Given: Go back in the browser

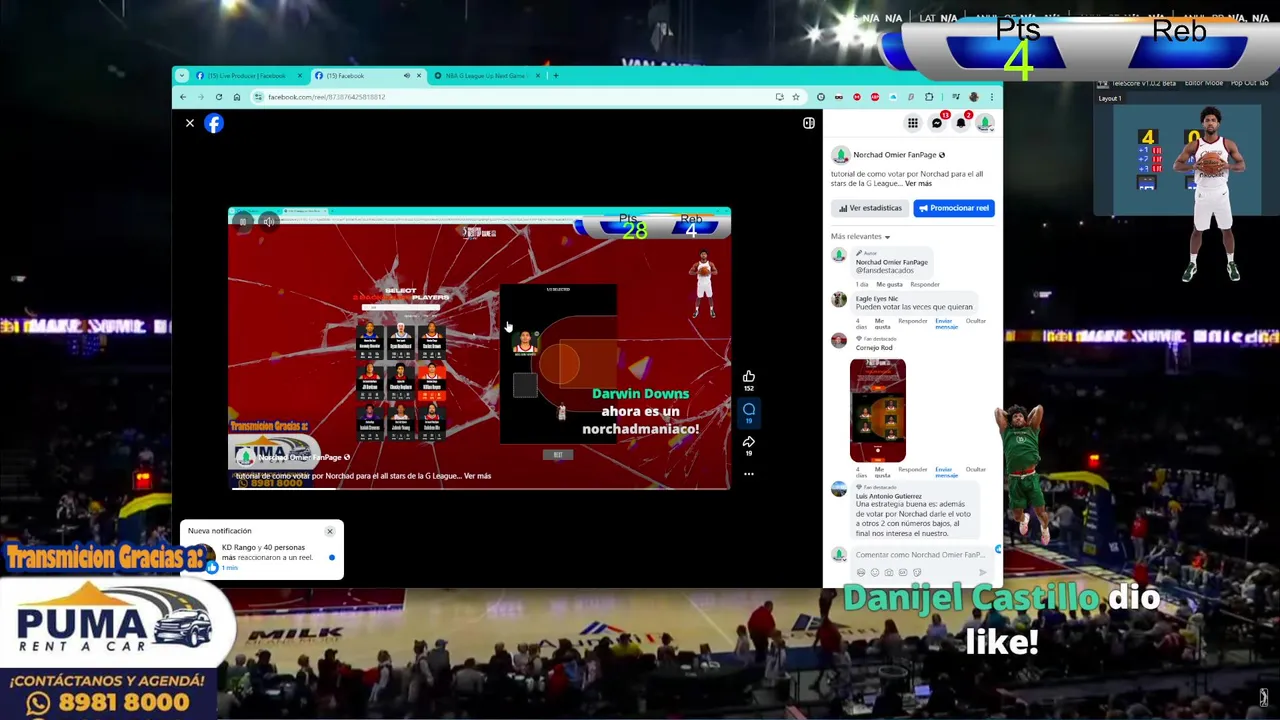Looking at the screenshot, I should coord(183,97).
